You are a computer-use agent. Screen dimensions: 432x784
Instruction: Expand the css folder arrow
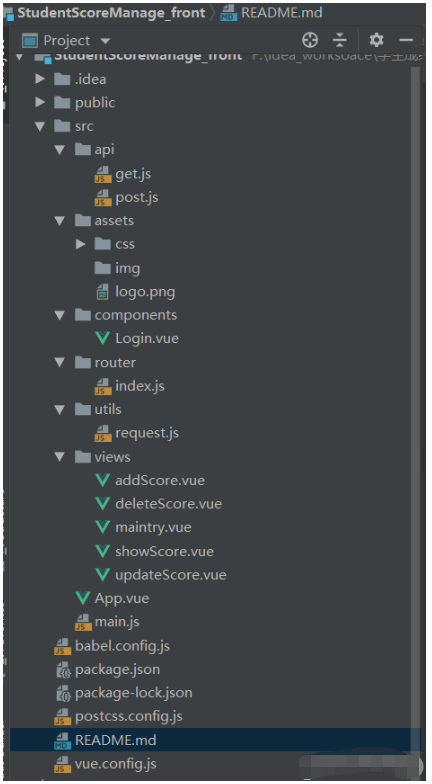coord(80,244)
